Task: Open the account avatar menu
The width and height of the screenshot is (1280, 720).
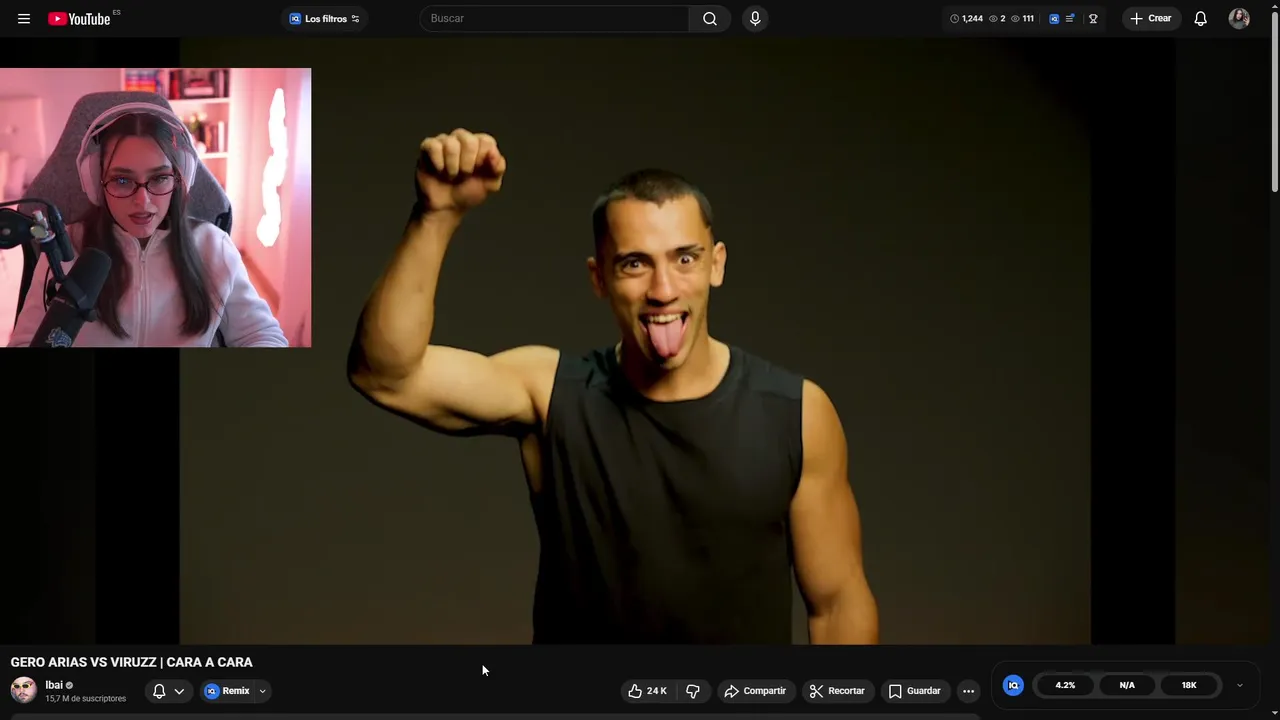Action: coord(1239,19)
